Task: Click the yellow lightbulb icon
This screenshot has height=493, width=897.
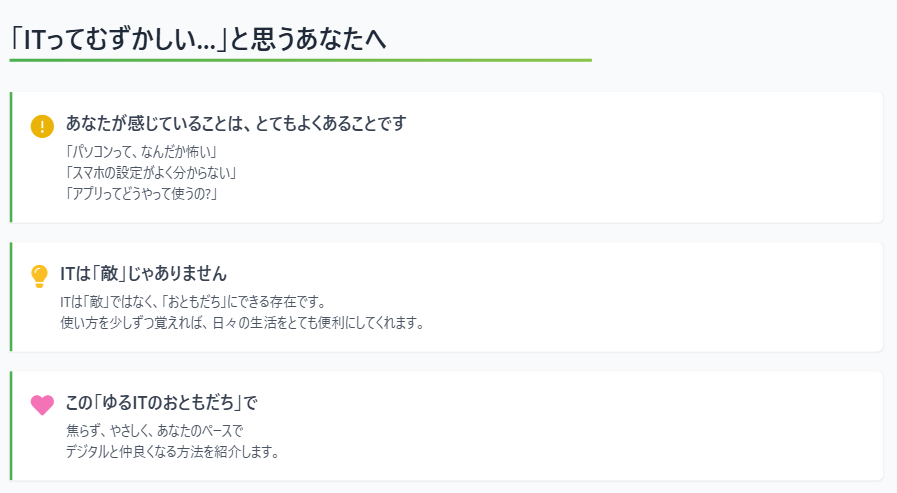Action: 39,276
